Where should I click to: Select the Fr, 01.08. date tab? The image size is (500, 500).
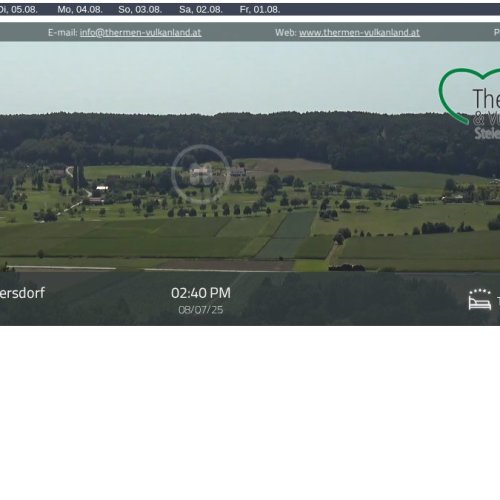(260, 10)
